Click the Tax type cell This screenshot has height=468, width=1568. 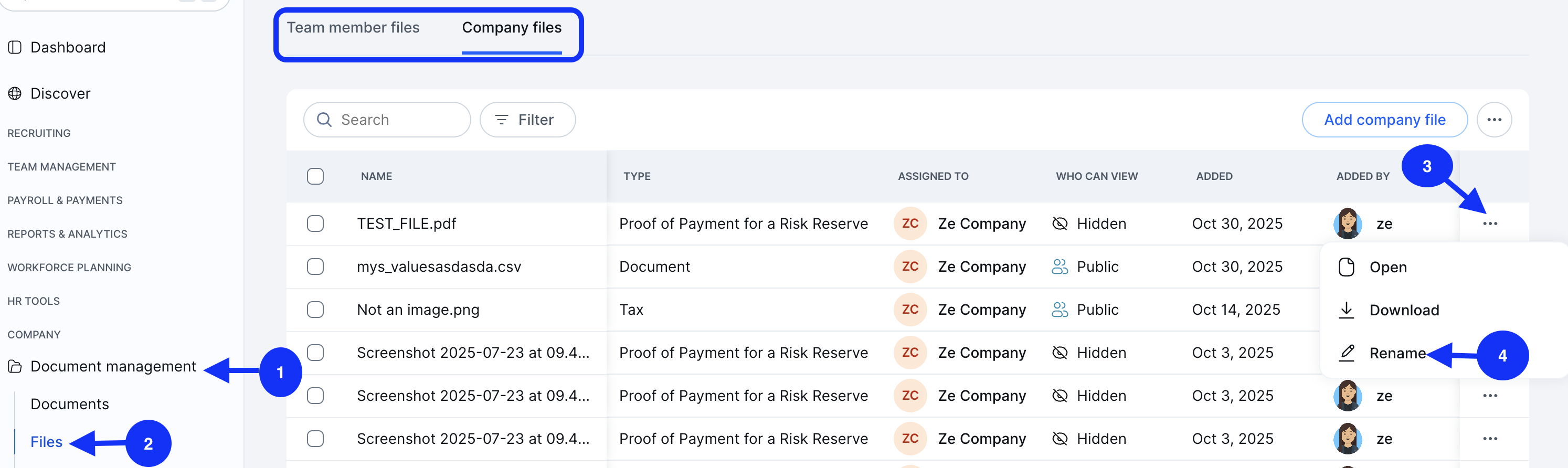(631, 310)
